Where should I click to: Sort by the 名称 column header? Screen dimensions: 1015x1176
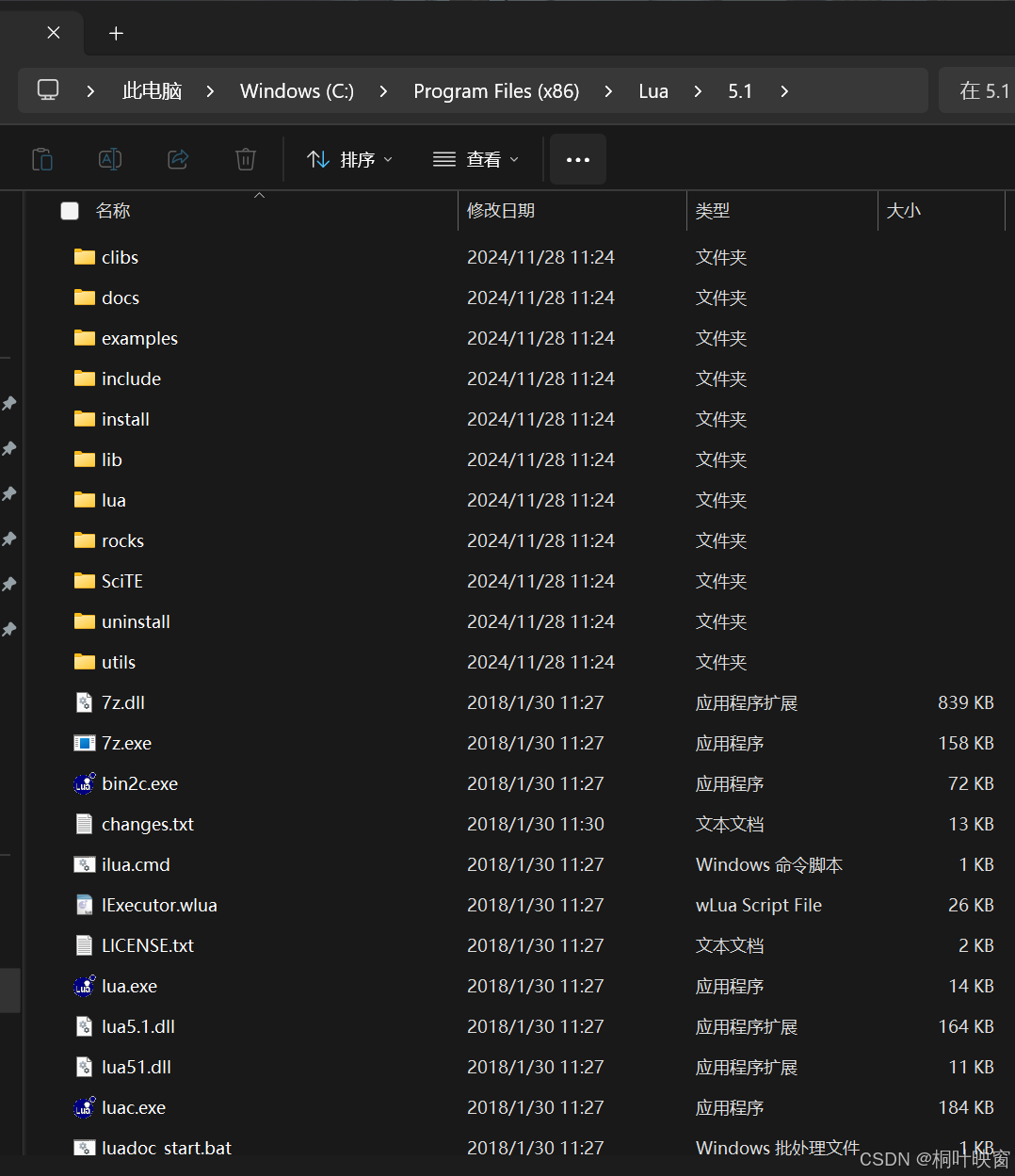point(113,211)
